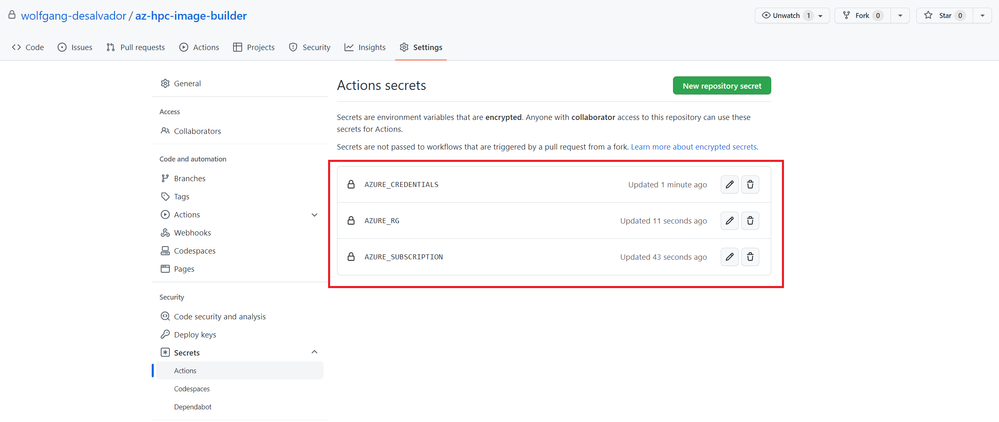Open the Security tab
The width and height of the screenshot is (999, 422).
(310, 47)
